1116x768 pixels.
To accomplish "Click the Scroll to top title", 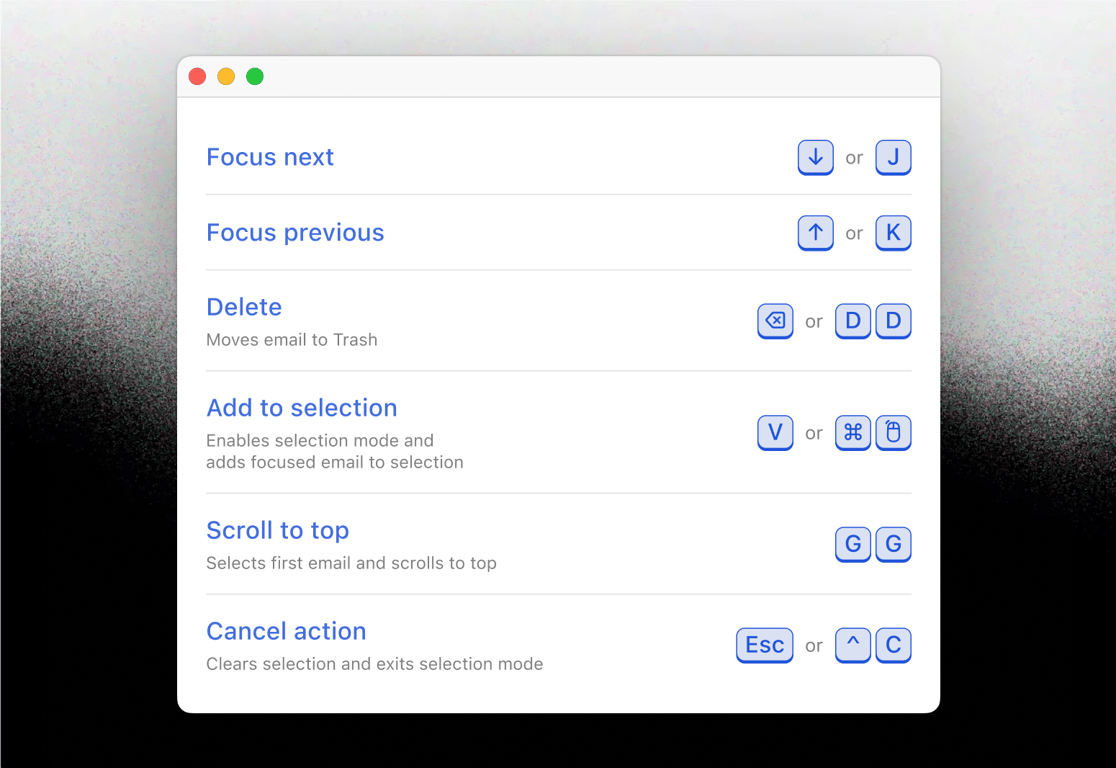I will pyautogui.click(x=277, y=531).
